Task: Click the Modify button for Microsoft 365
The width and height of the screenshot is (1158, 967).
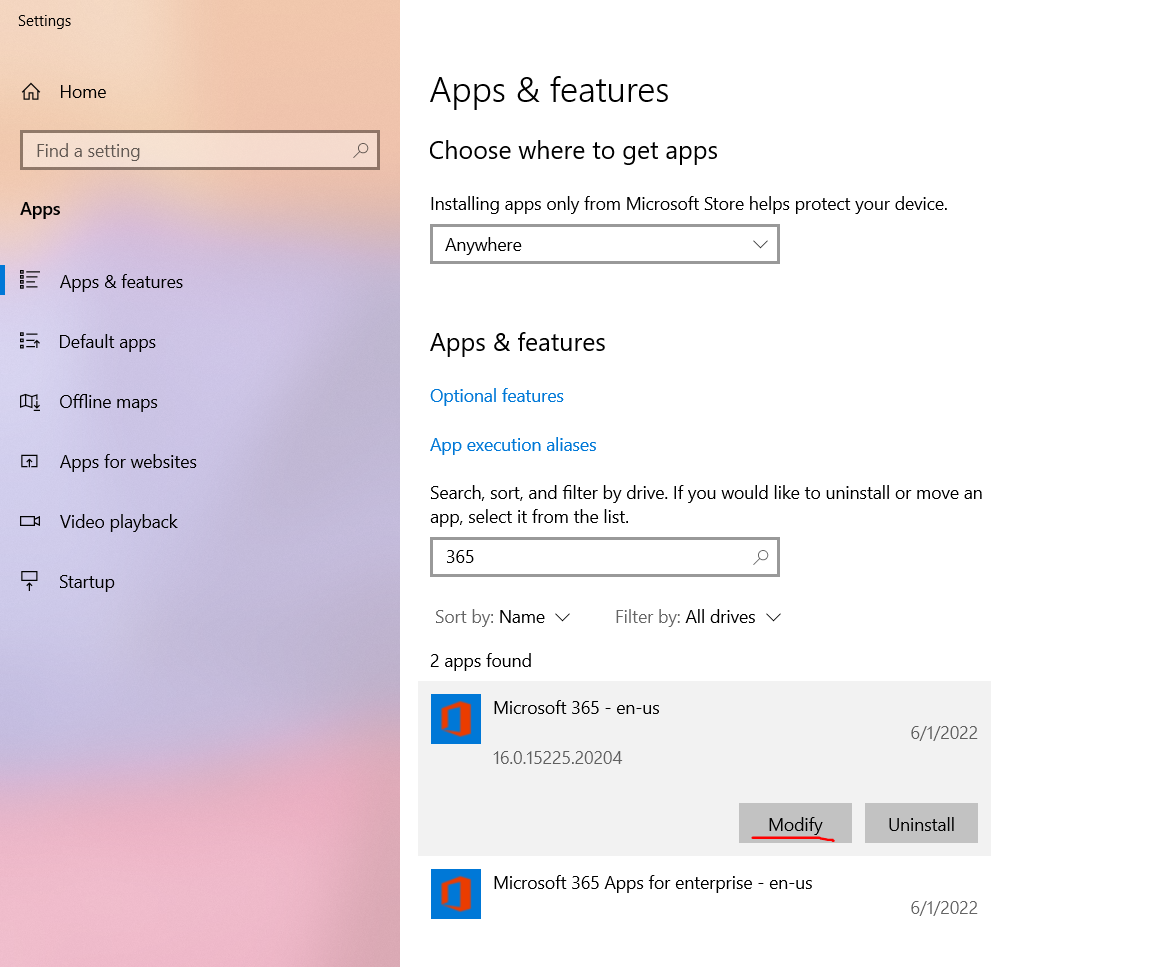Action: tap(795, 823)
